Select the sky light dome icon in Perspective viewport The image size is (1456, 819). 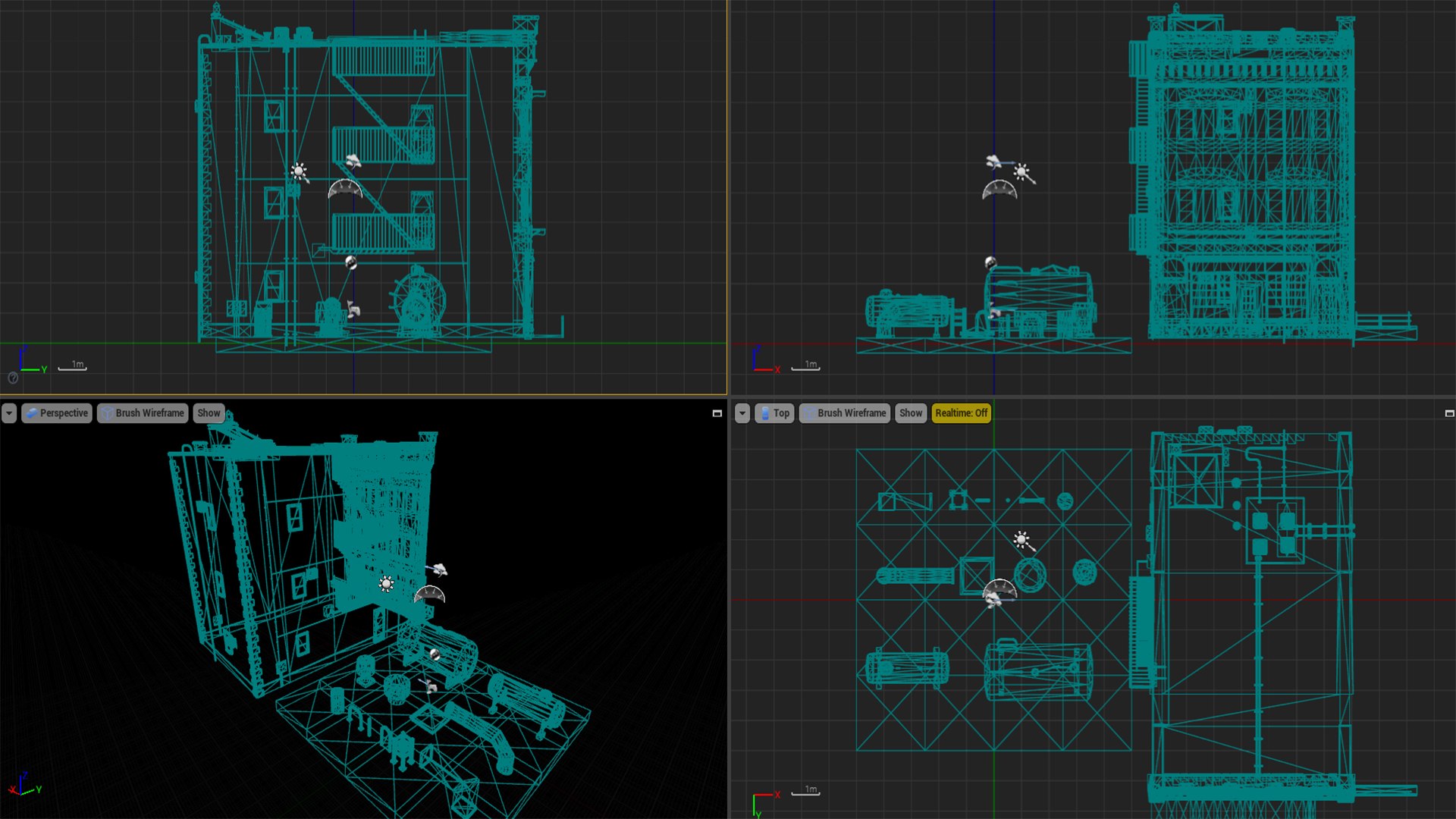point(430,595)
